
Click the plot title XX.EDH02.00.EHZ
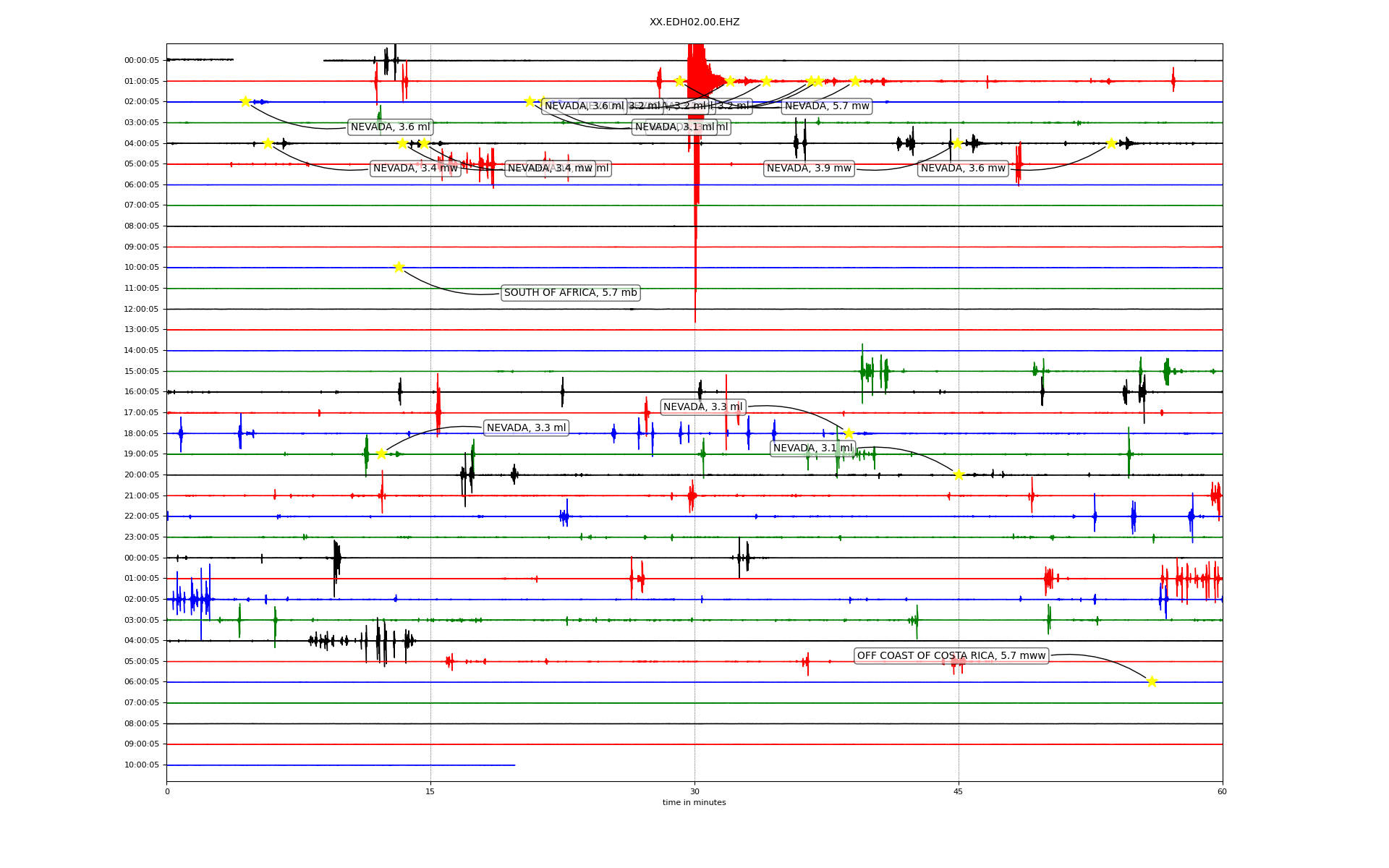tap(694, 22)
